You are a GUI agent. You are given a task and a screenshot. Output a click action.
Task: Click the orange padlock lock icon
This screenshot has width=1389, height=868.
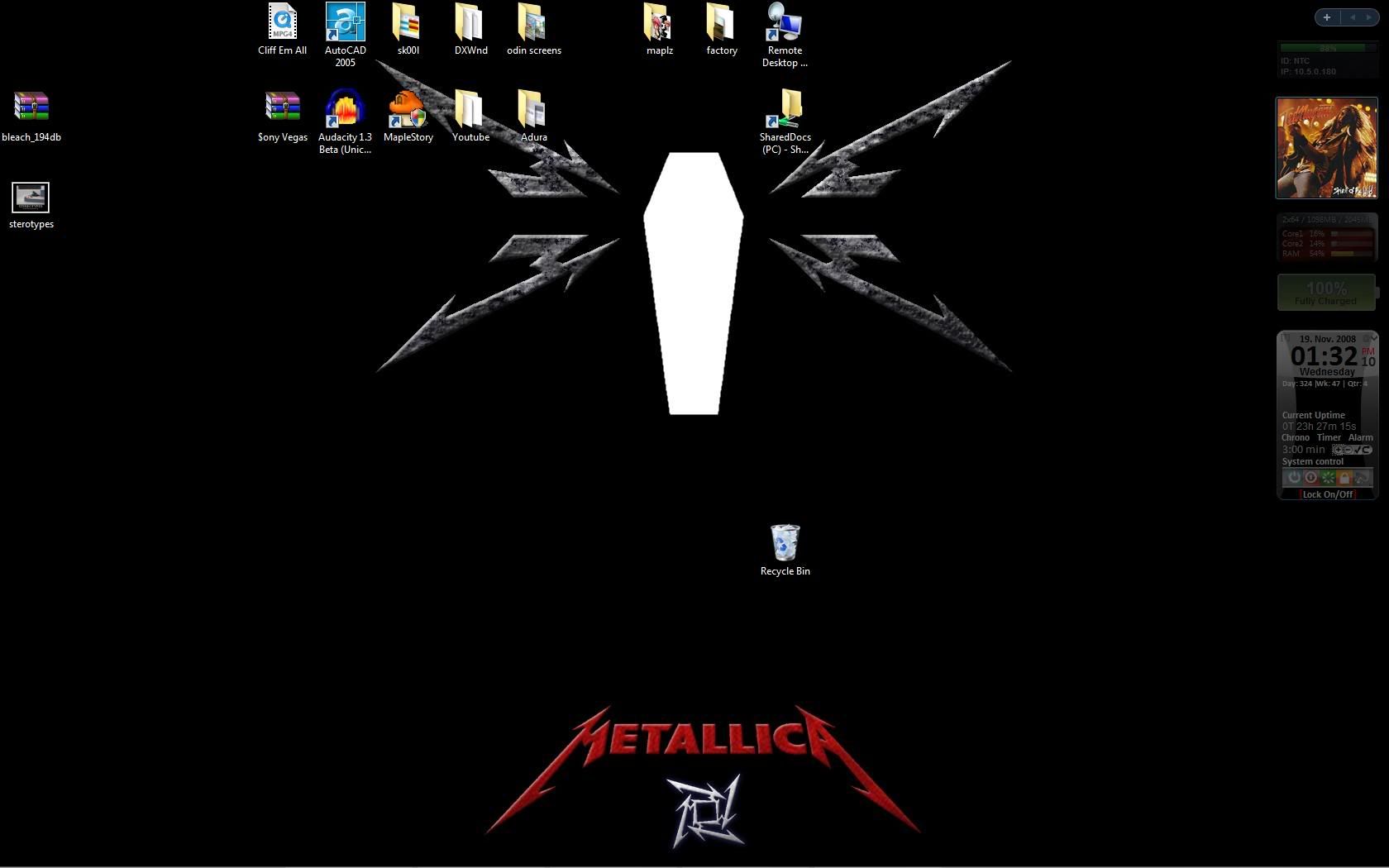(x=1344, y=477)
